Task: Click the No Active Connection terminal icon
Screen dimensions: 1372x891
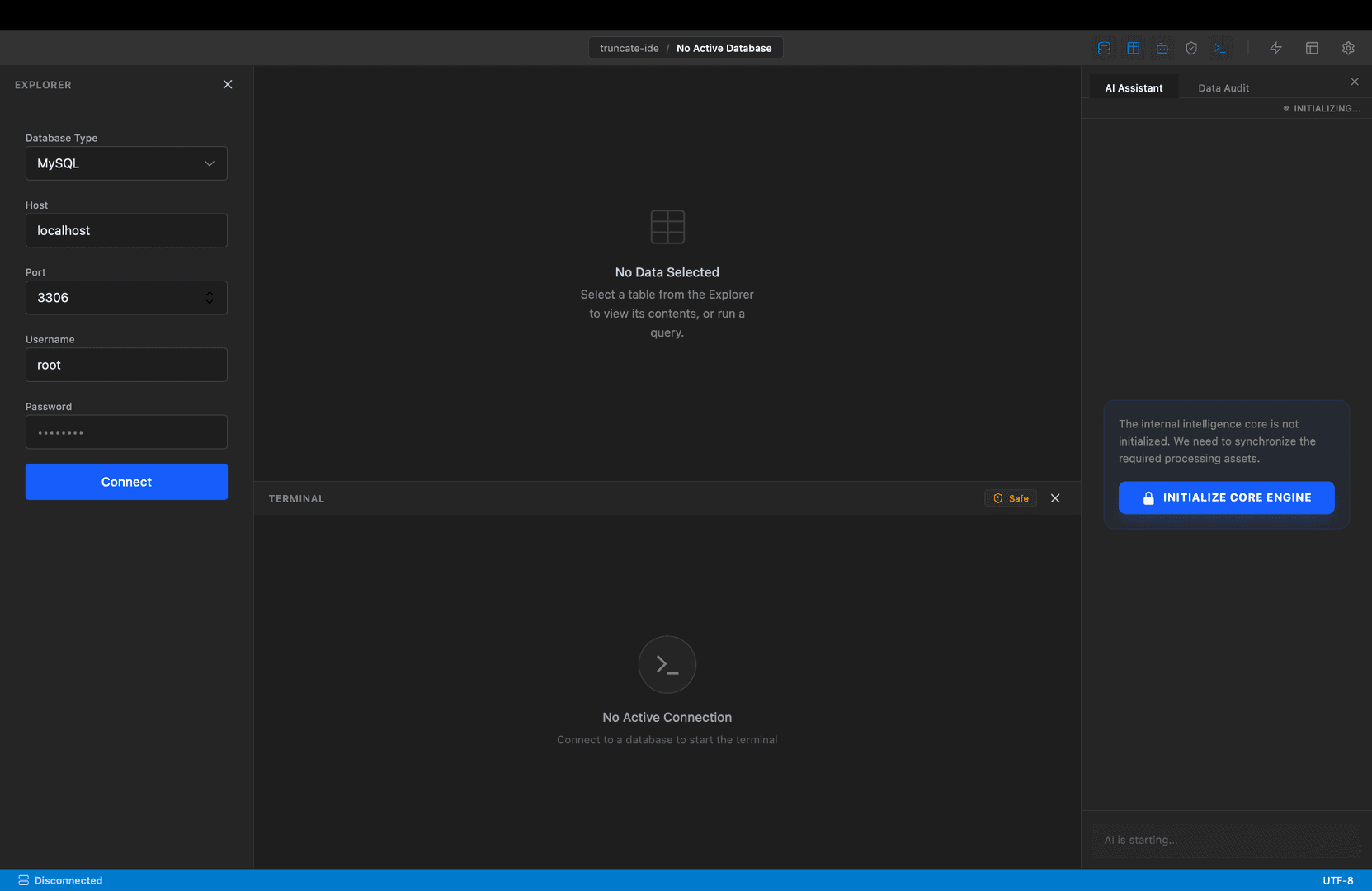Action: pos(667,664)
